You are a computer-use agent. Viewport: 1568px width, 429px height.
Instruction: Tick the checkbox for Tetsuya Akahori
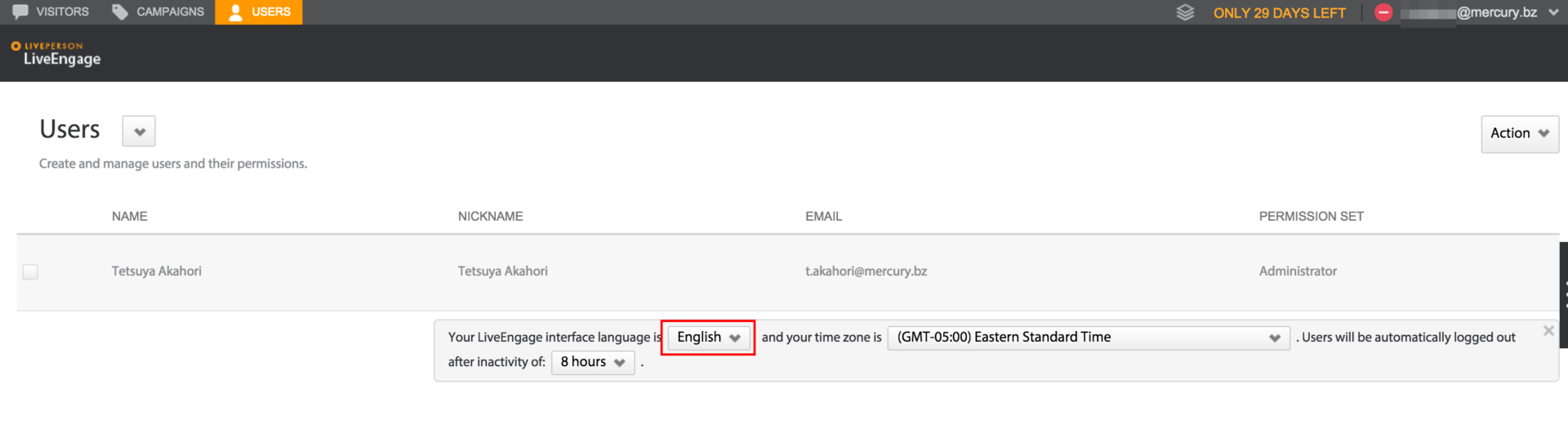(30, 272)
